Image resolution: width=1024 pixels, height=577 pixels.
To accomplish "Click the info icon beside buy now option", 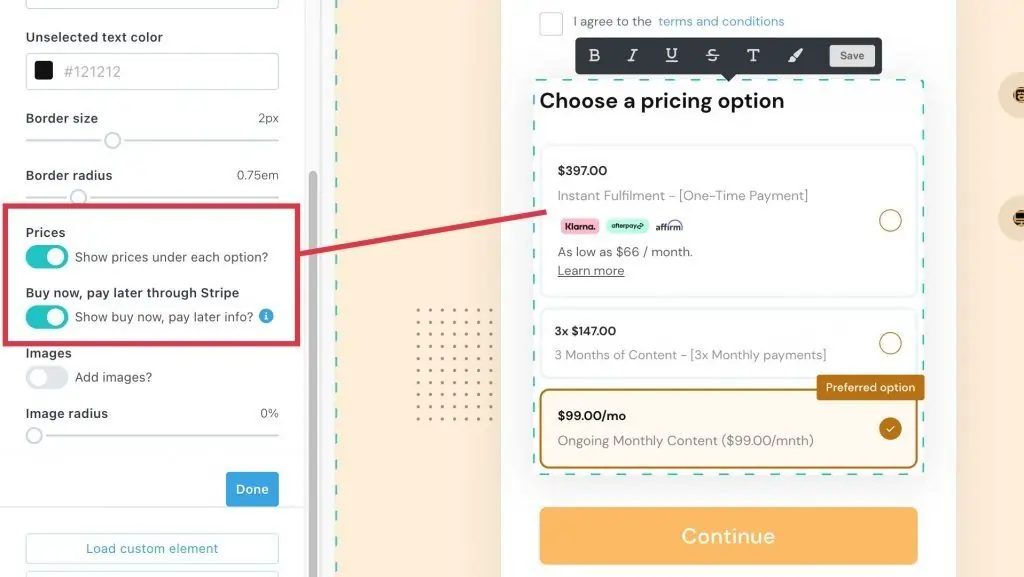I will 265,316.
